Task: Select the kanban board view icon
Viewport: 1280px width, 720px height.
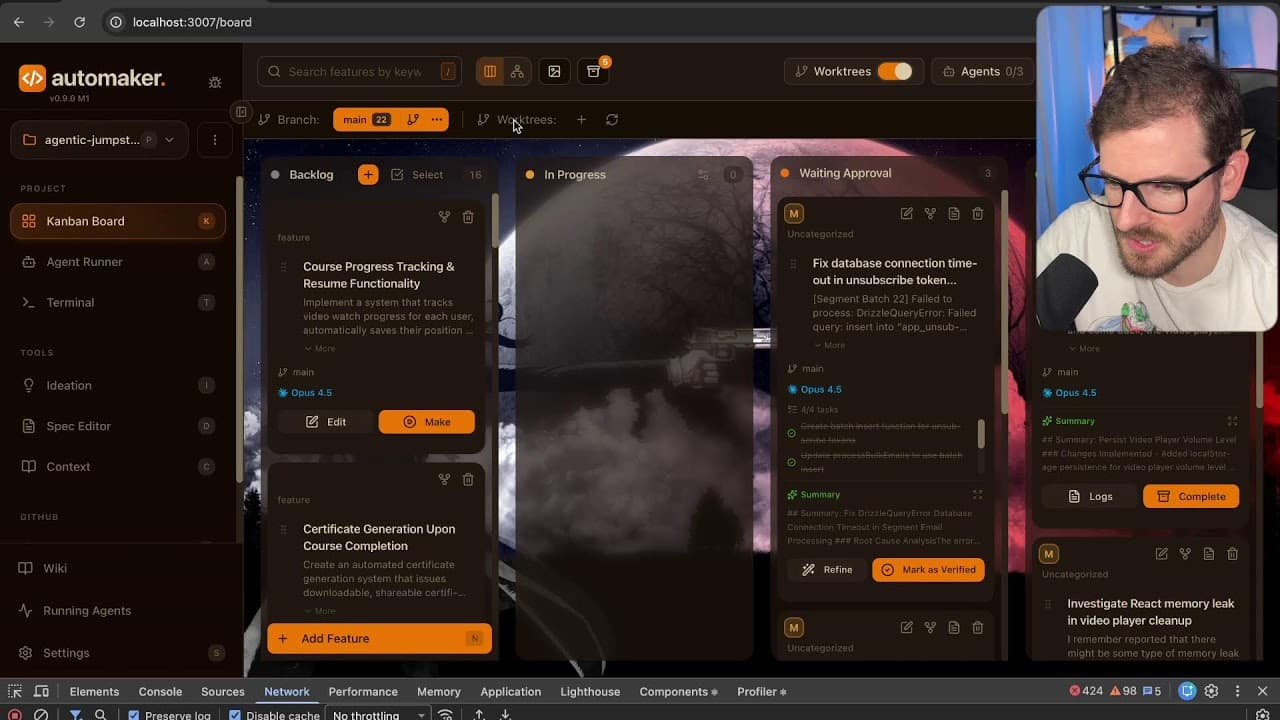Action: point(490,72)
